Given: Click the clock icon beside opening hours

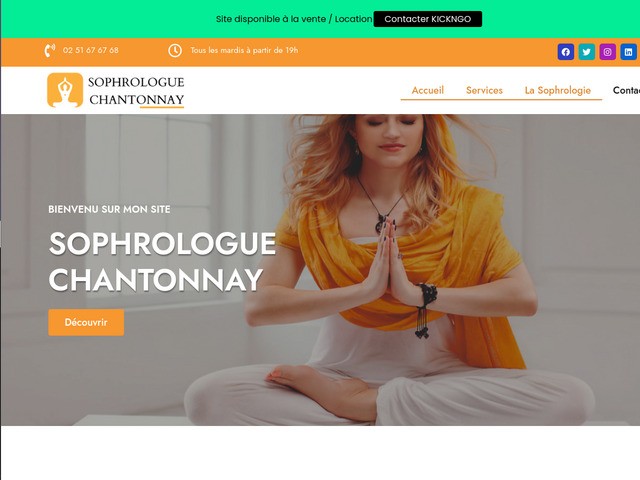Looking at the screenshot, I should pyautogui.click(x=175, y=51).
